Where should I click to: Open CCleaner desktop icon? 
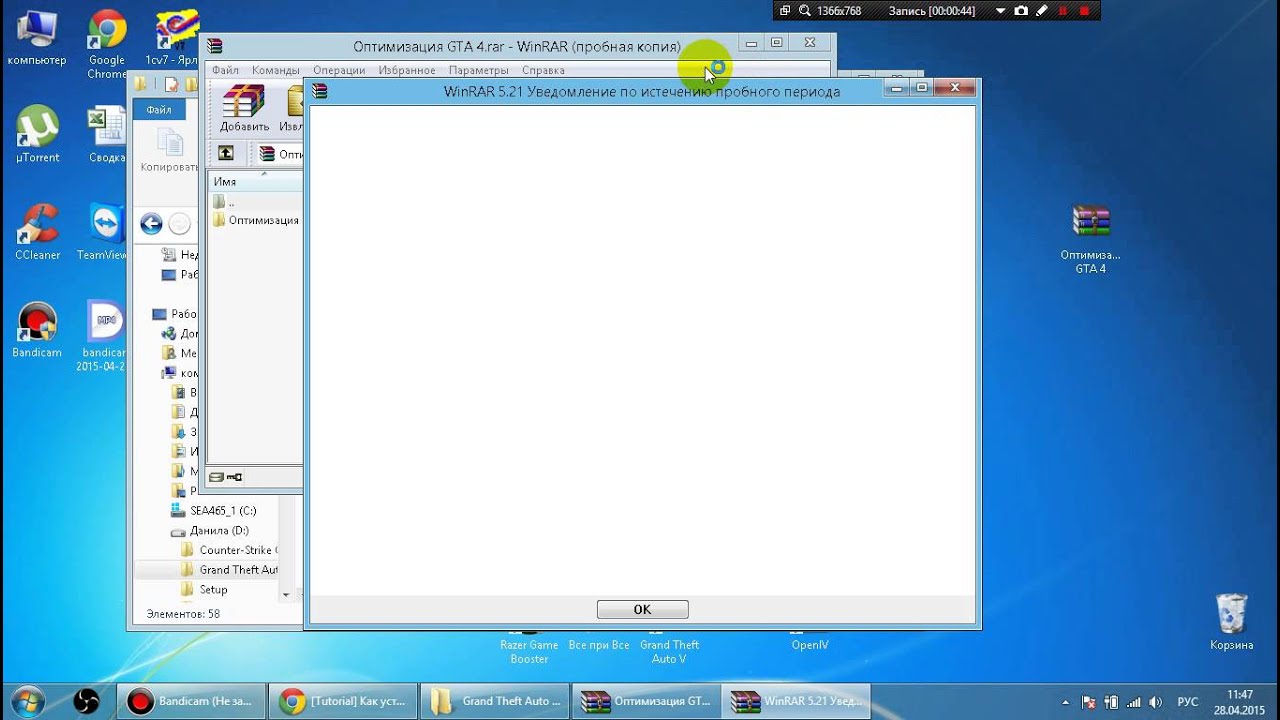tap(37, 232)
